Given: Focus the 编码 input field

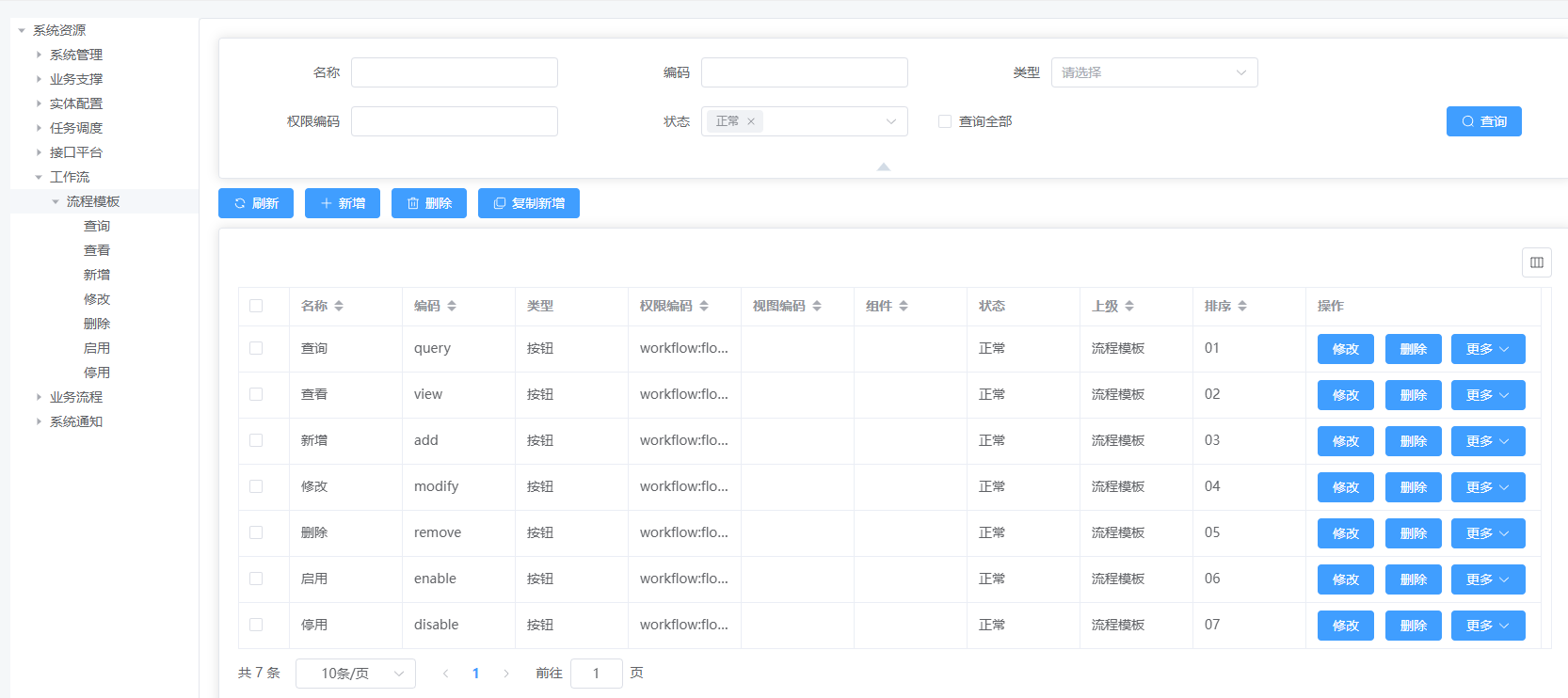Looking at the screenshot, I should pyautogui.click(x=805, y=72).
